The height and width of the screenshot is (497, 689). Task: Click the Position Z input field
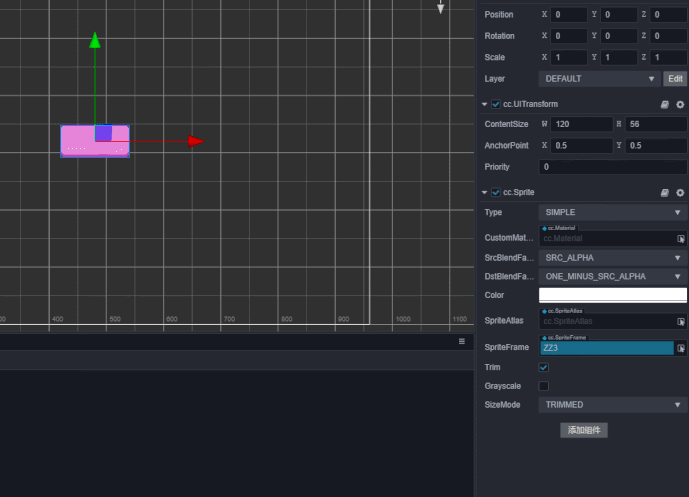669,15
